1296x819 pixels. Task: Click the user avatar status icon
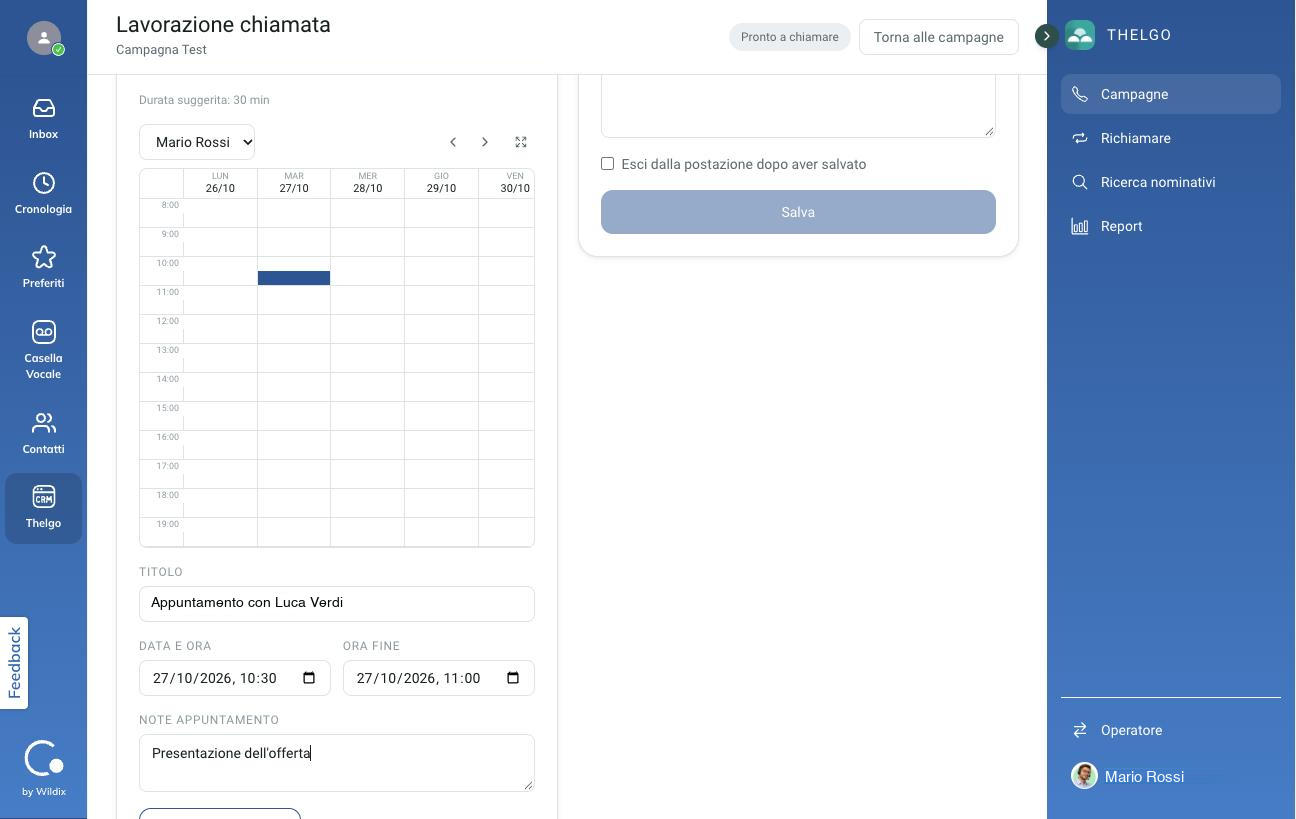(44, 38)
